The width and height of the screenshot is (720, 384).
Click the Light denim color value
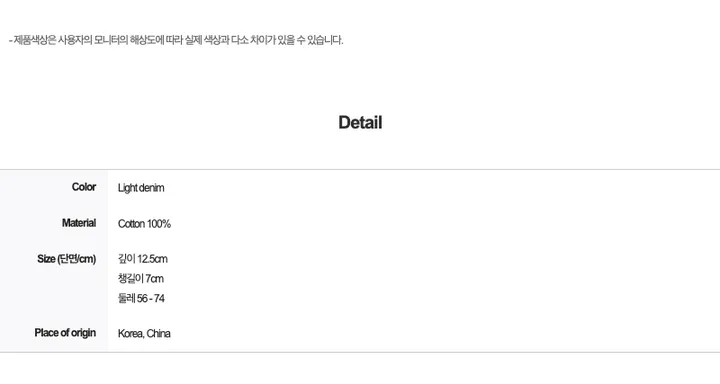click(x=141, y=188)
